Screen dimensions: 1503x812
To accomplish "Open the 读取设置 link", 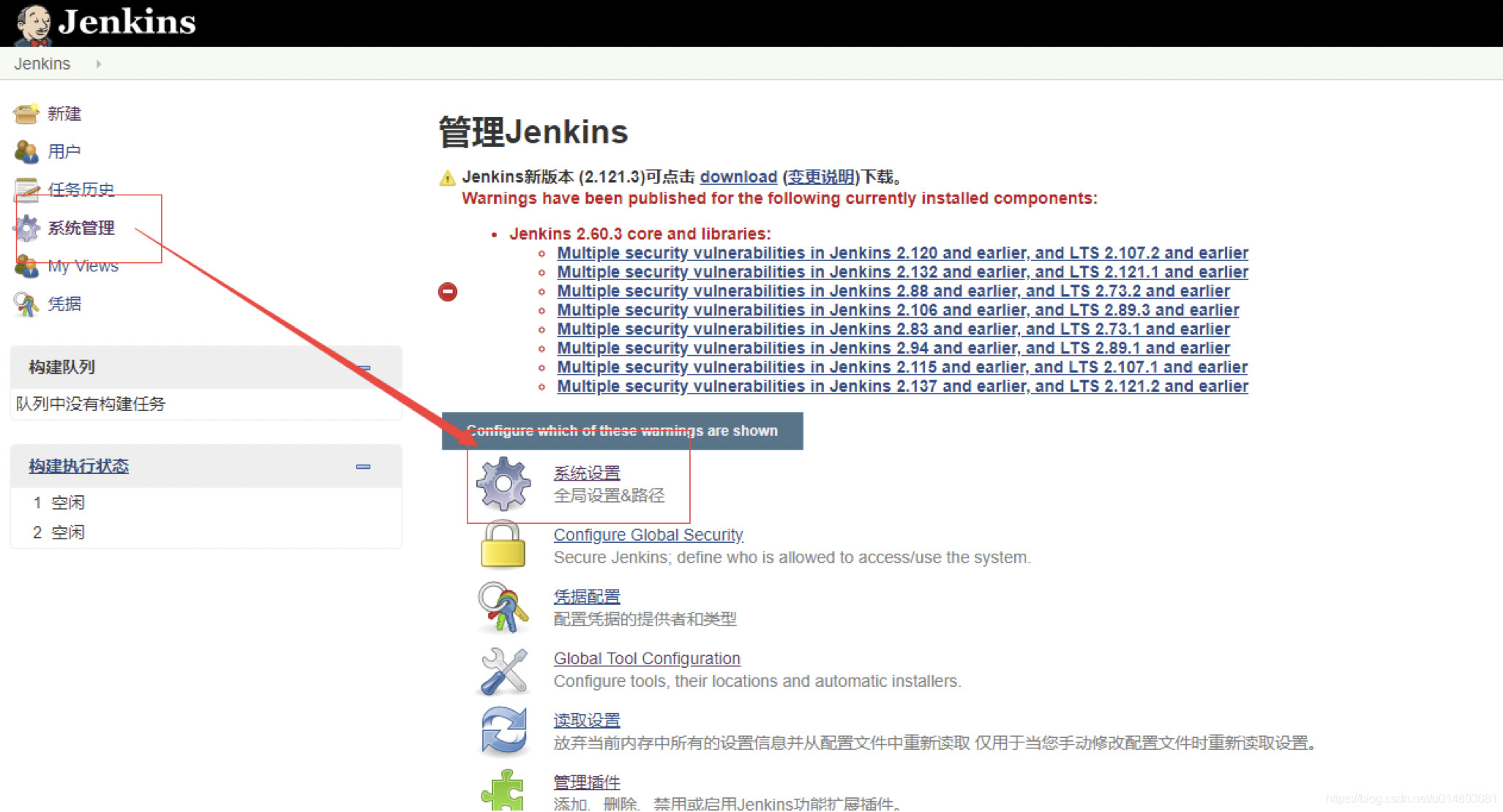I will [587, 721].
